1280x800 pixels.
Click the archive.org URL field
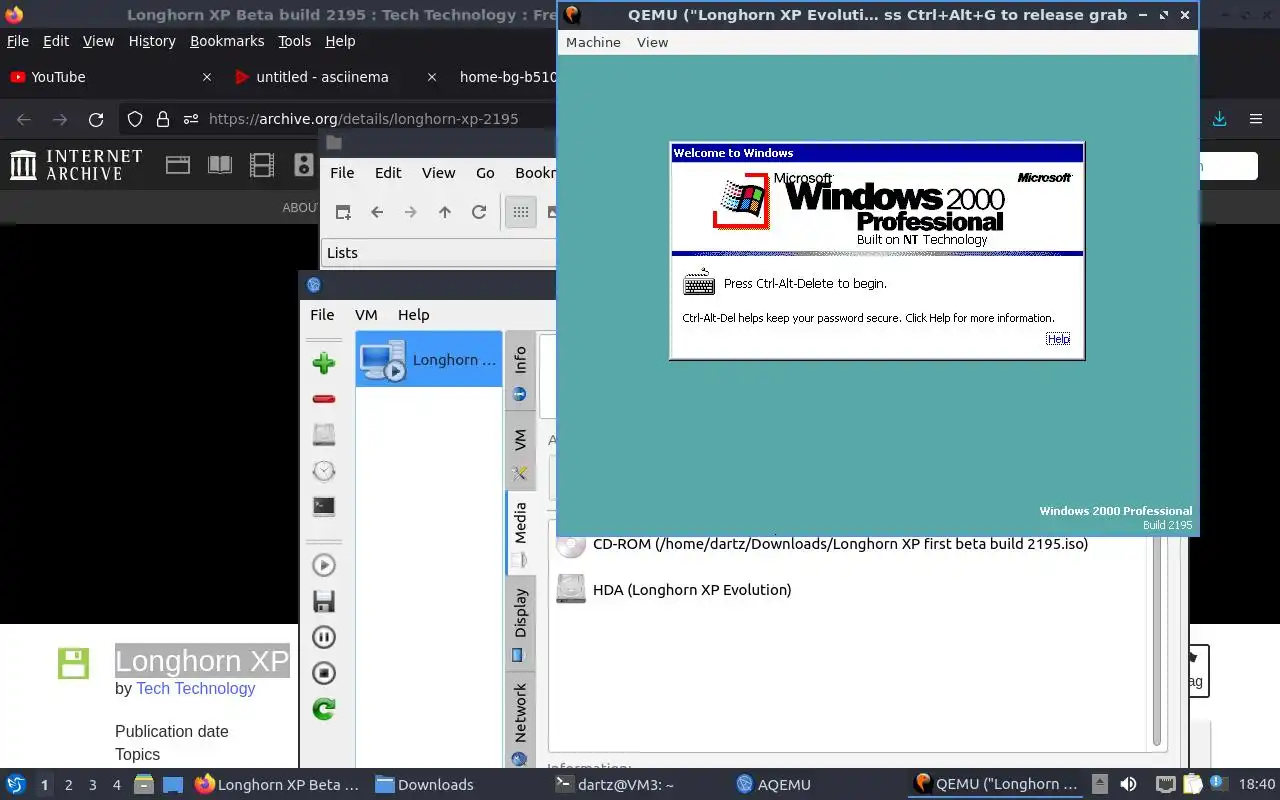pyautogui.click(x=364, y=119)
